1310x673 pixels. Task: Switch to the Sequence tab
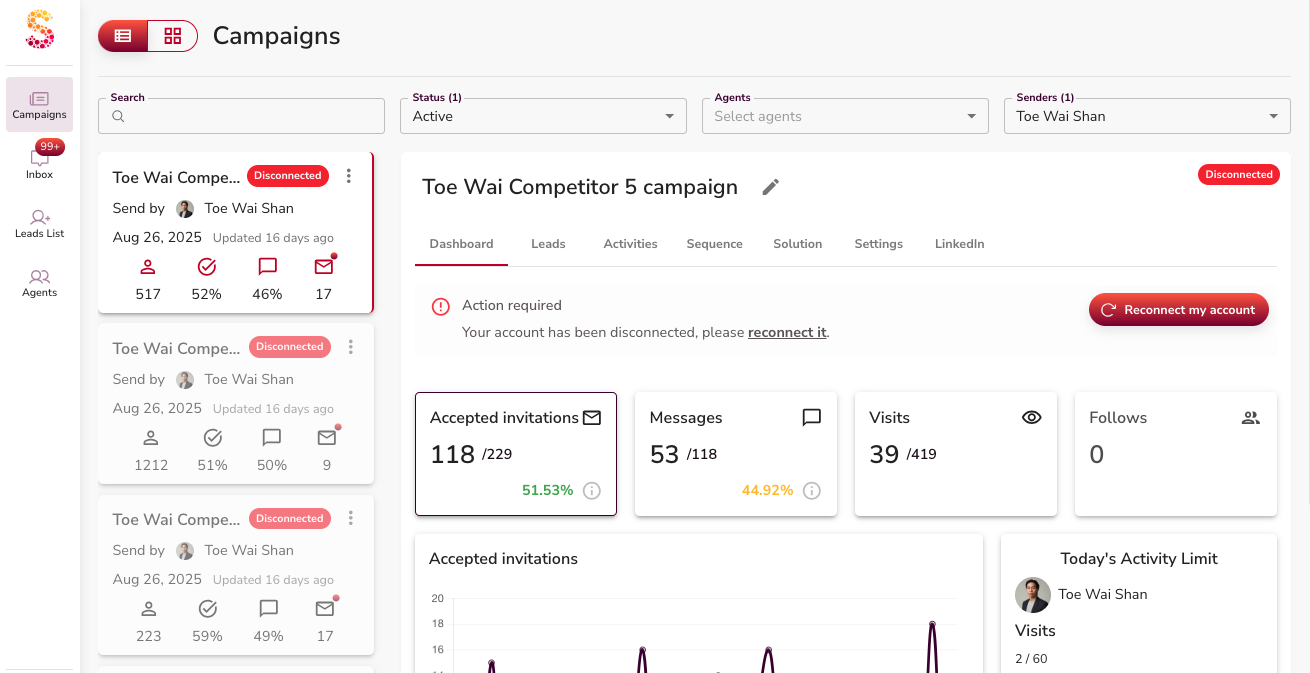714,244
